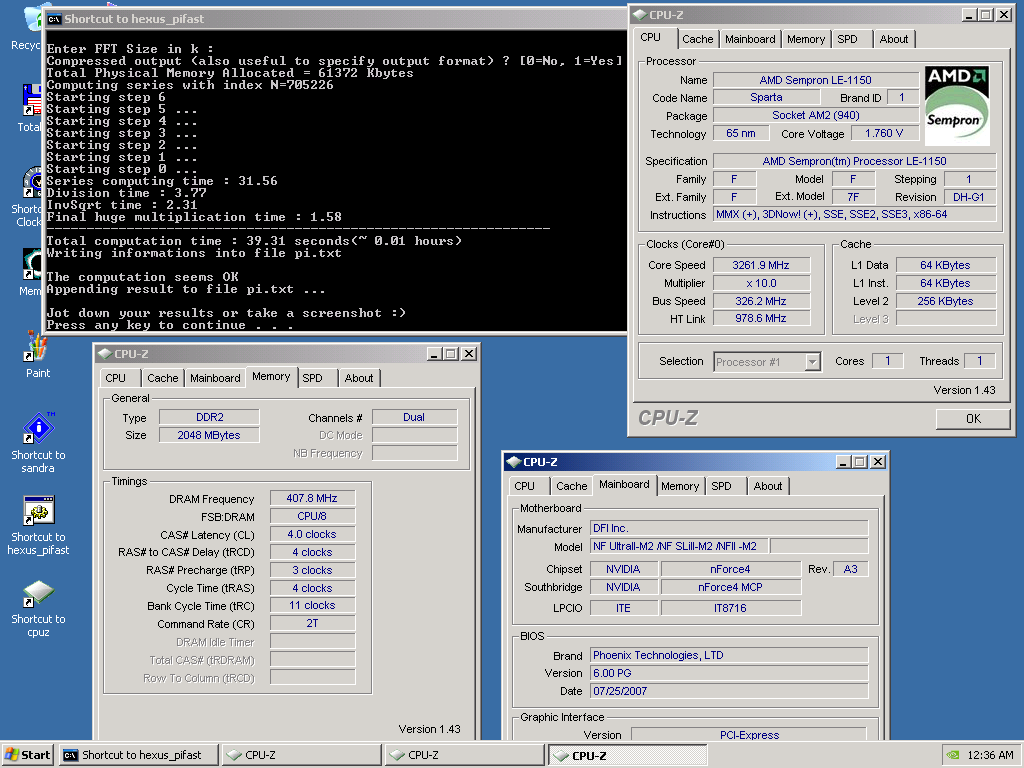Click the FSB:DRAM value CPU/8
The image size is (1024, 768).
312,516
